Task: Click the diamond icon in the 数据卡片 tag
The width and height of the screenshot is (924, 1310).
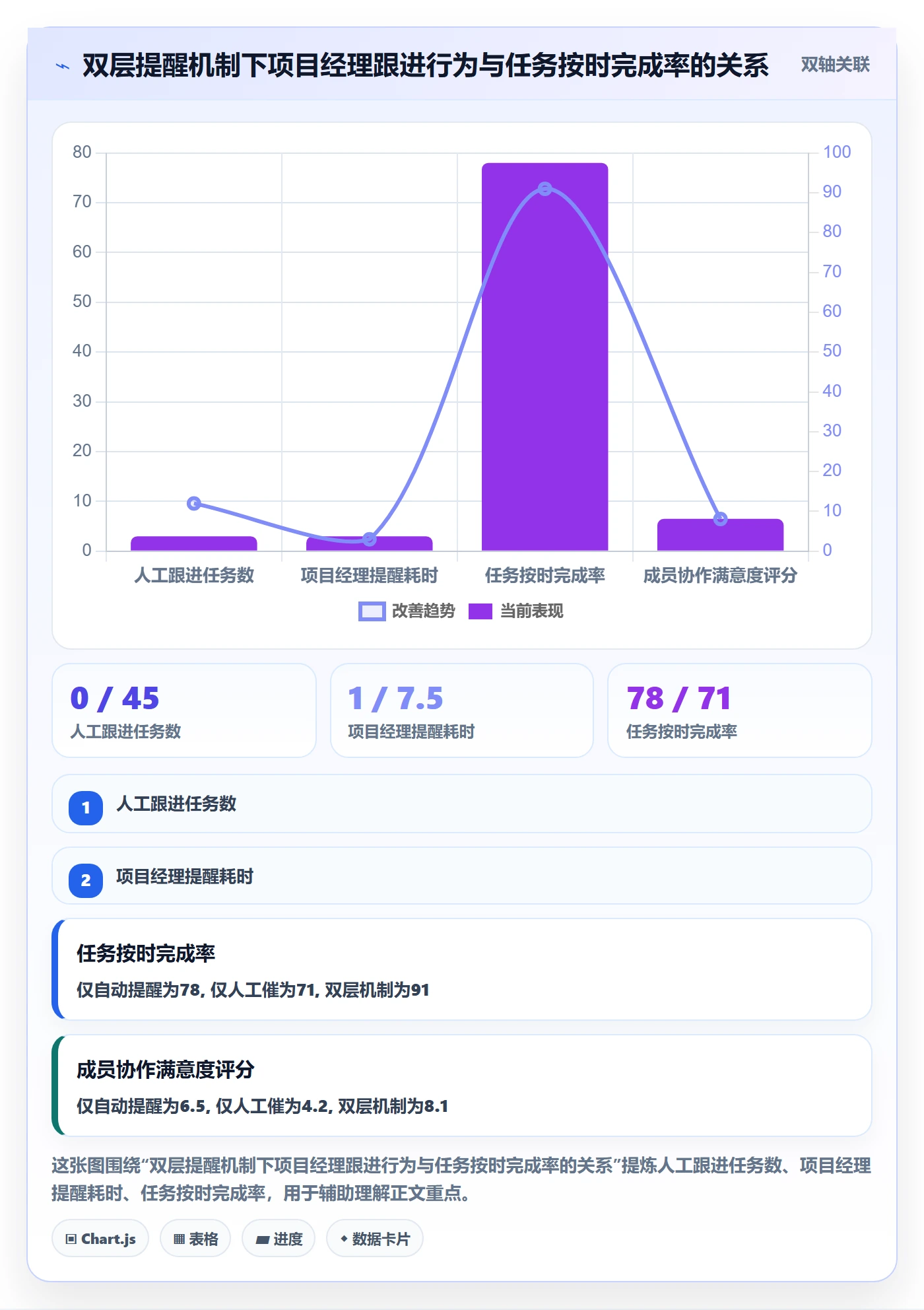Action: click(344, 1239)
